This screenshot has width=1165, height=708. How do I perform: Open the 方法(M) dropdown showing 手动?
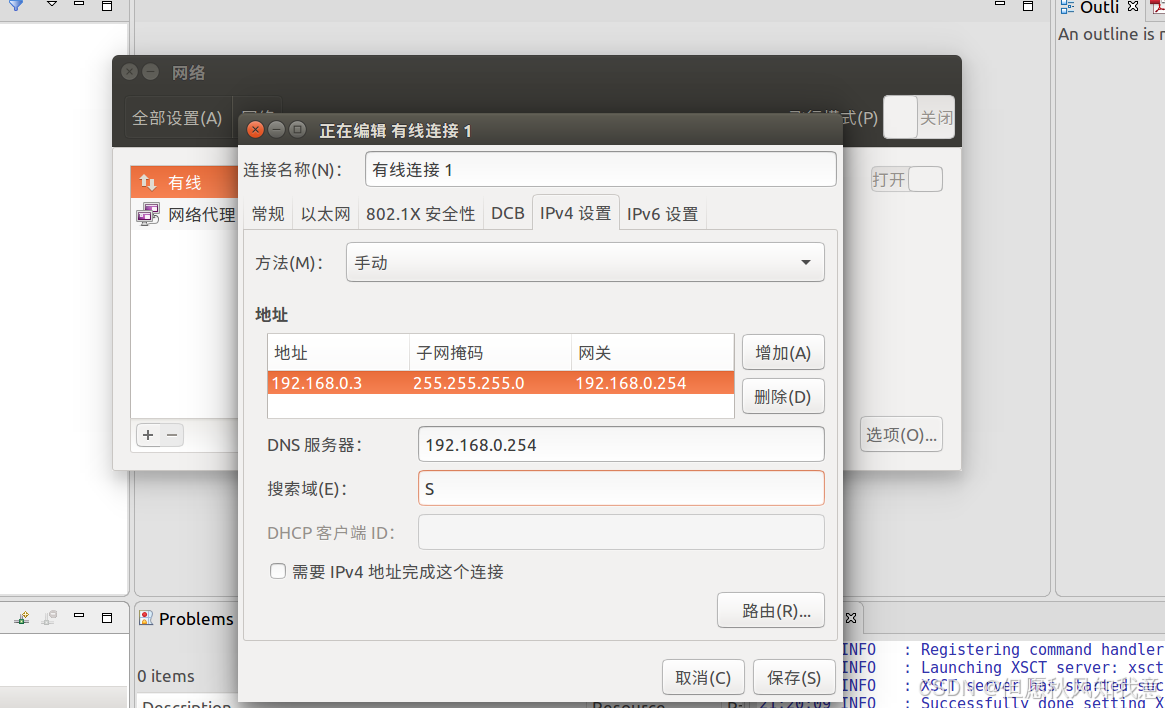pyautogui.click(x=585, y=262)
